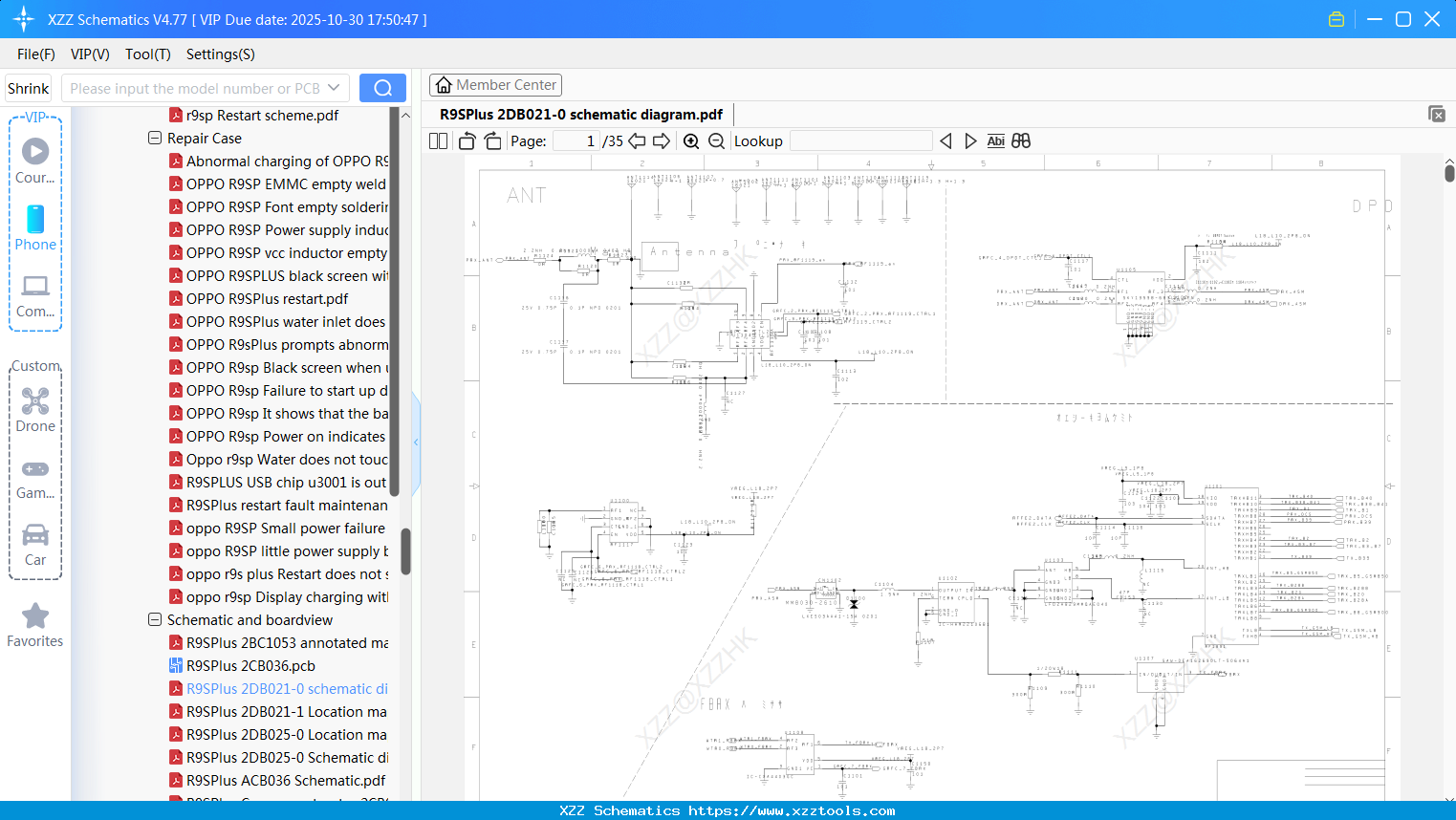
Task: Rotate the page clockwise
Action: point(492,141)
